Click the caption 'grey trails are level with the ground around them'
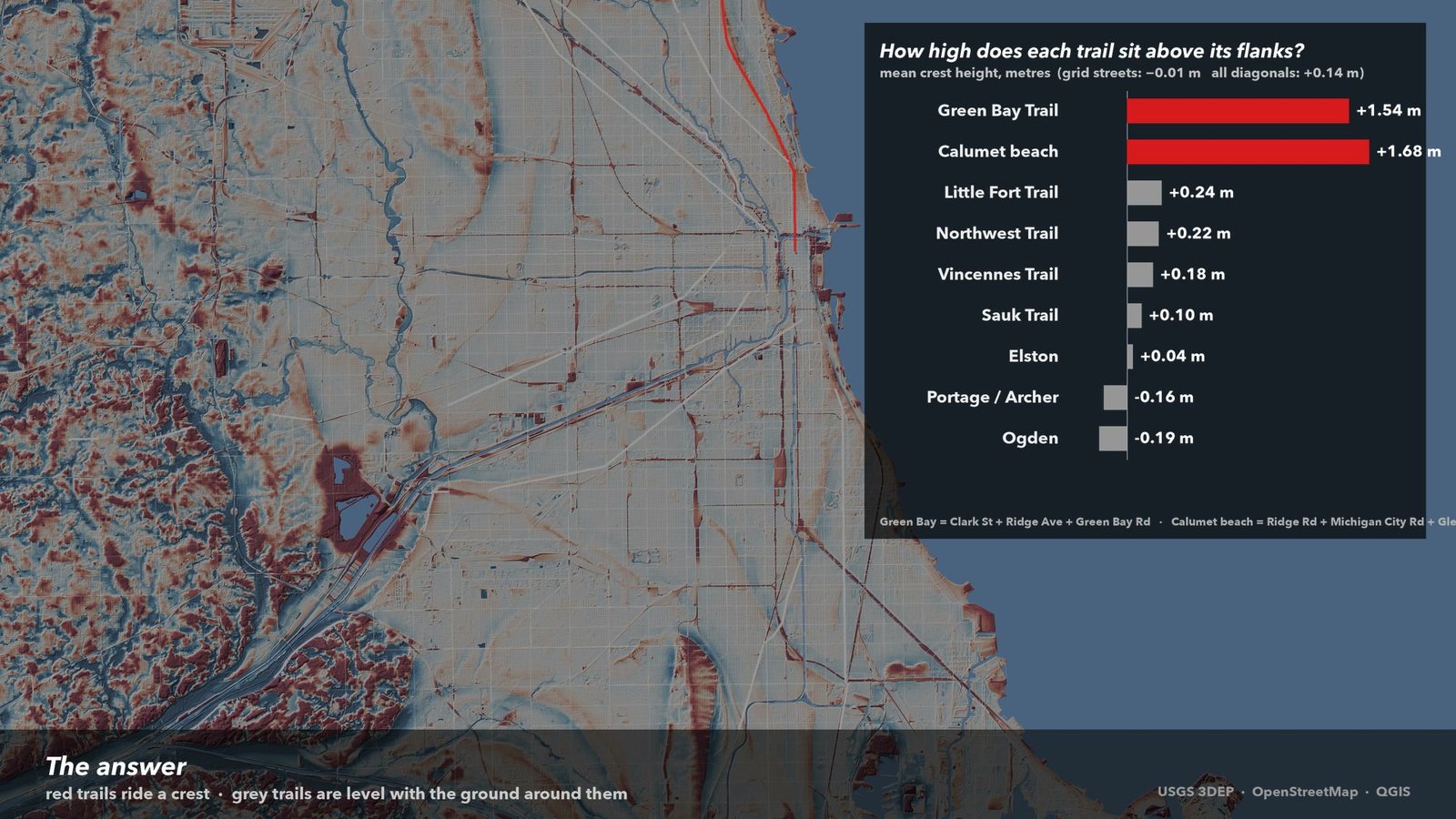The height and width of the screenshot is (819, 1456). [x=430, y=794]
